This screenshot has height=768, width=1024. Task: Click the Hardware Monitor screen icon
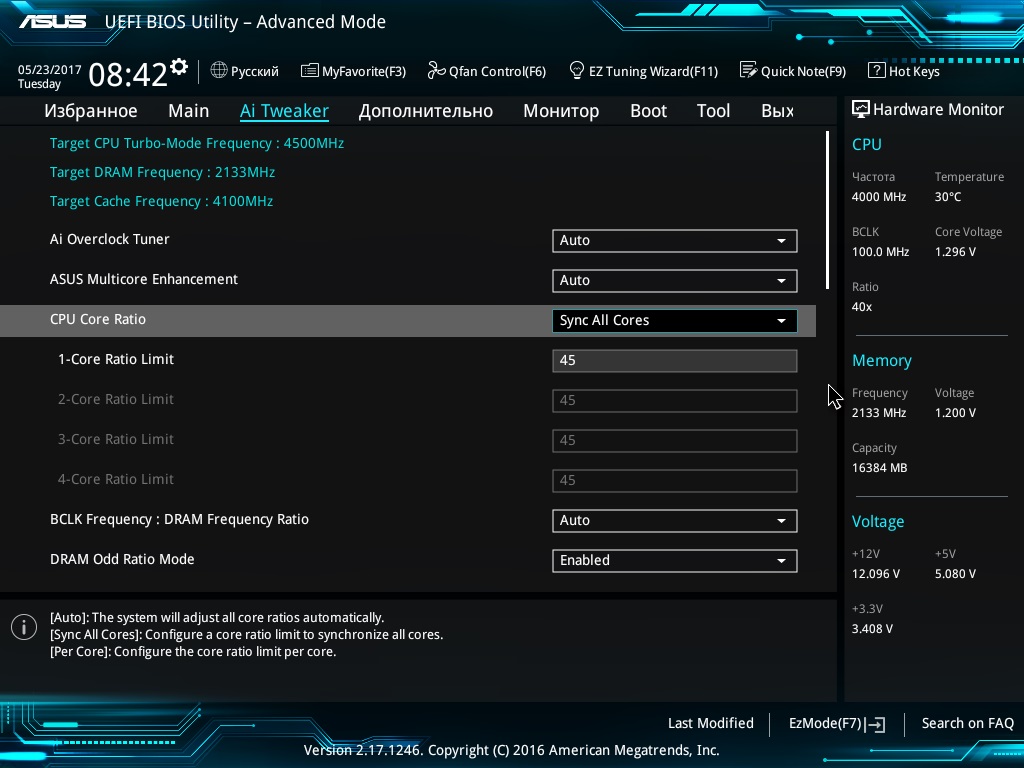click(x=861, y=109)
